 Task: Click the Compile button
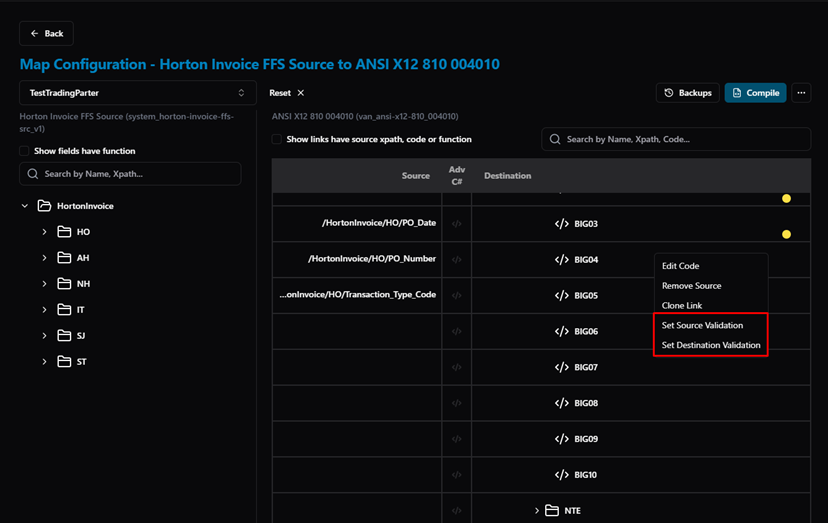pos(756,93)
